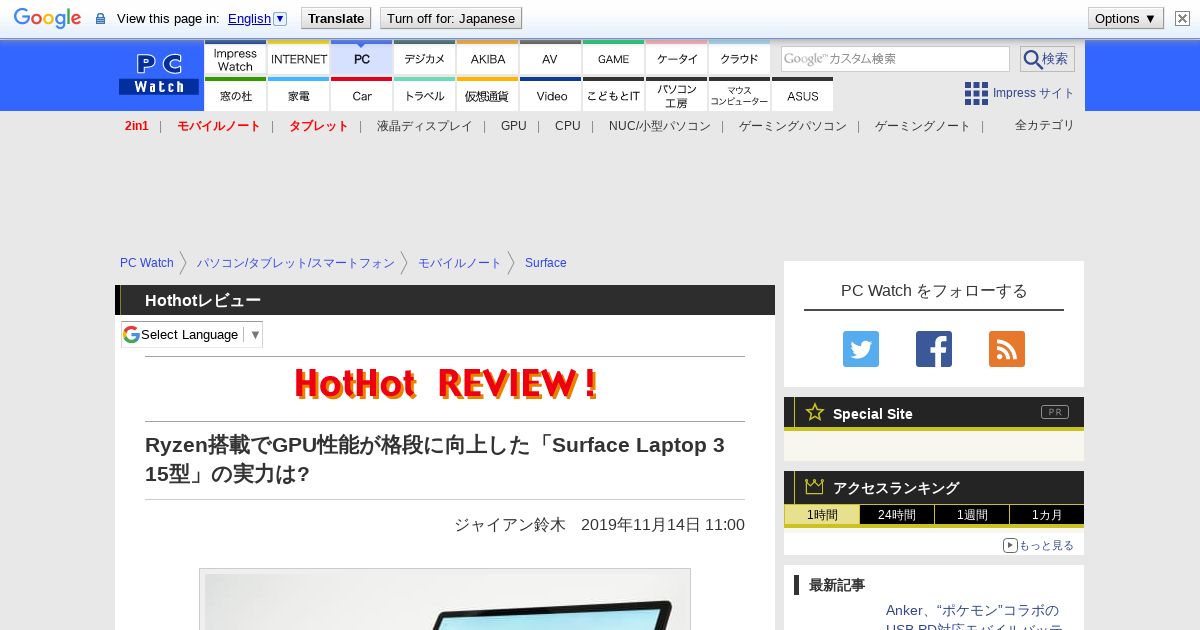Close the Google translate bar
Screen dimensions: 1200x630
tap(1182, 18)
